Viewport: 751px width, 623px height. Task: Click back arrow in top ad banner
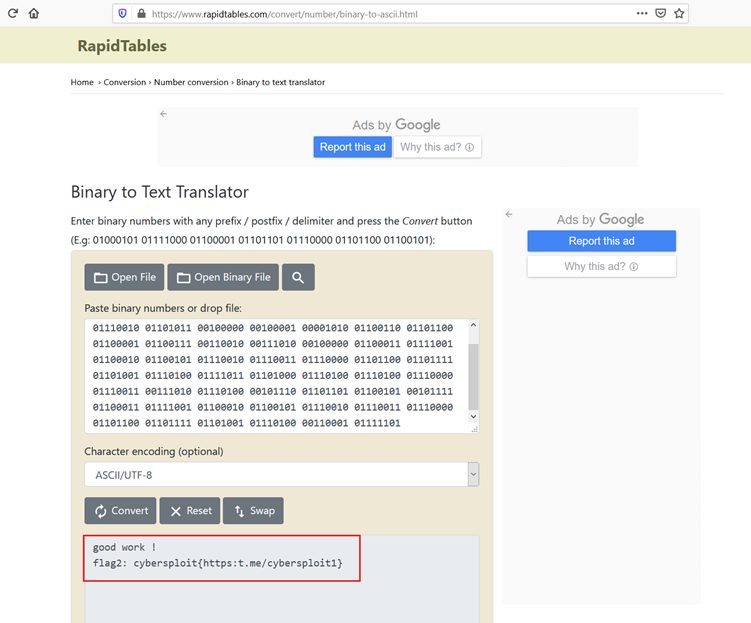click(x=164, y=114)
